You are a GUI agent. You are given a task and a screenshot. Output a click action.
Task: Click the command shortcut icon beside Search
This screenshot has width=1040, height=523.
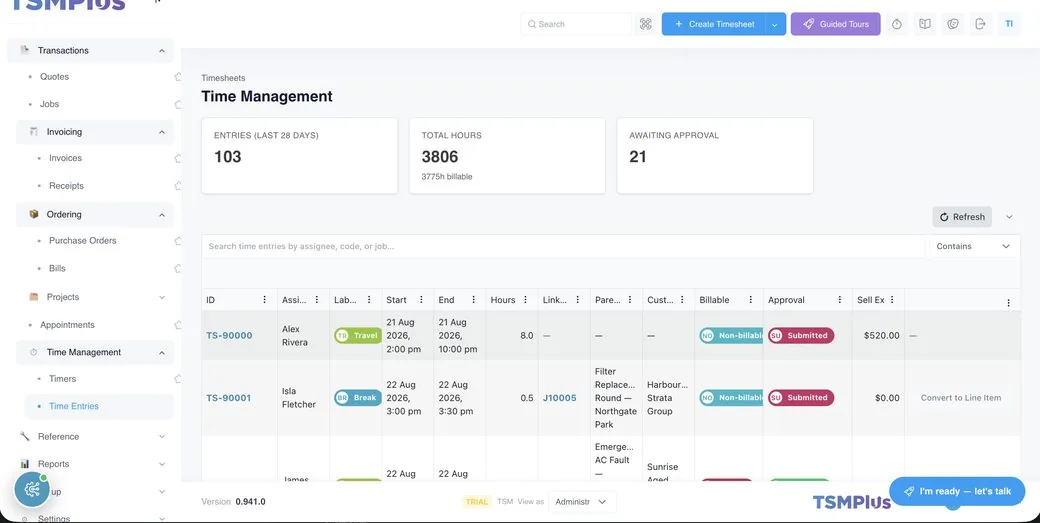[645, 24]
